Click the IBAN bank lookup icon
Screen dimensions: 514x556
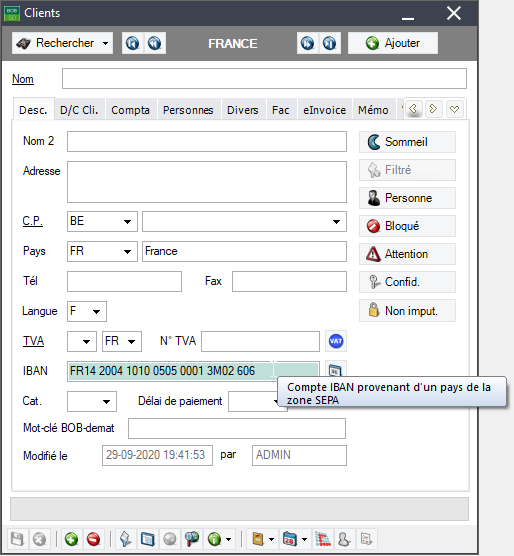click(335, 370)
